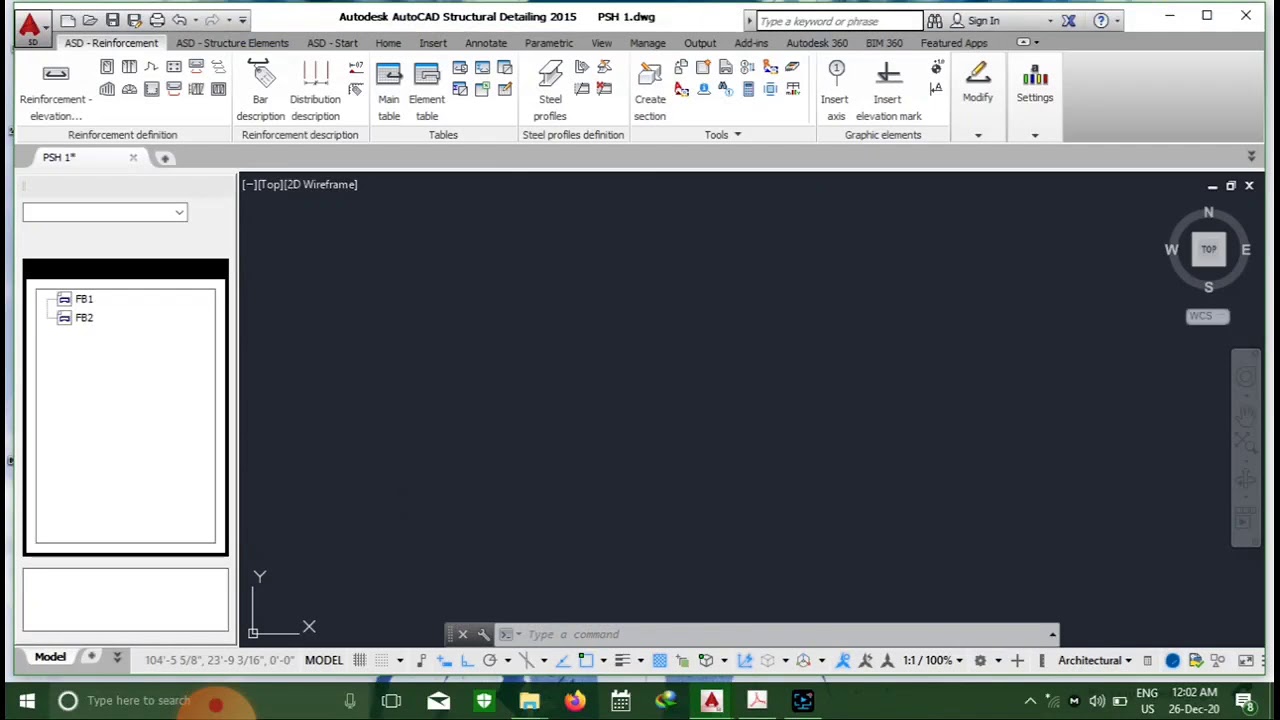Click the Help question mark icon
Viewport: 1280px width, 720px height.
point(1101,21)
